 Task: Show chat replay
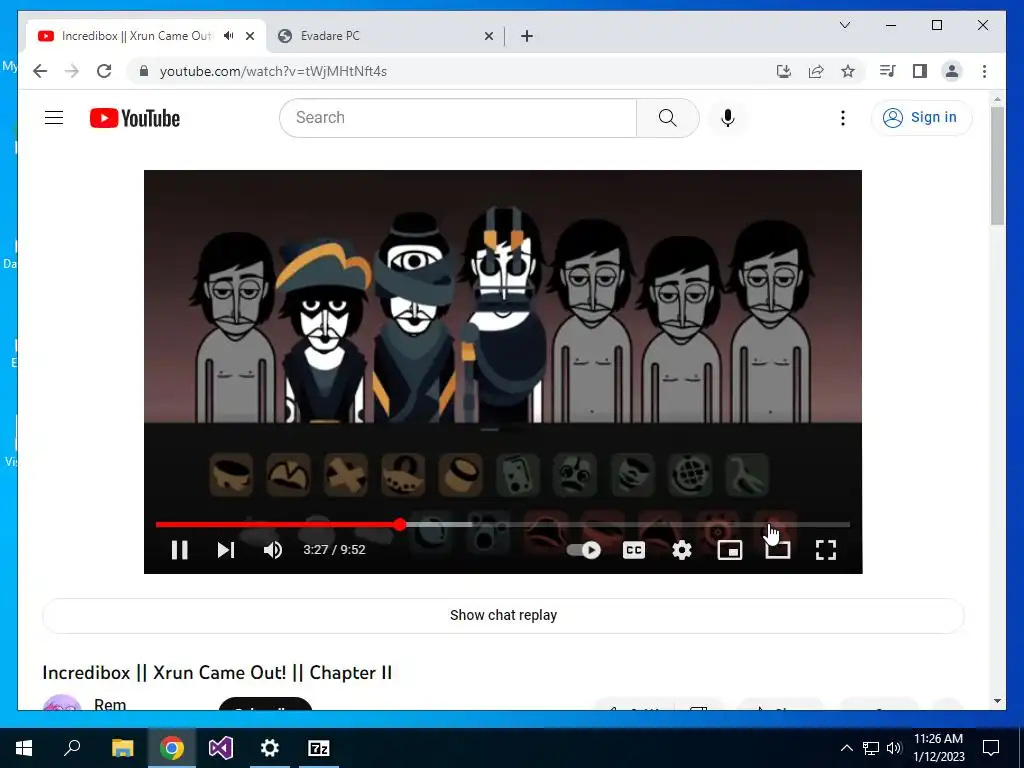click(503, 615)
